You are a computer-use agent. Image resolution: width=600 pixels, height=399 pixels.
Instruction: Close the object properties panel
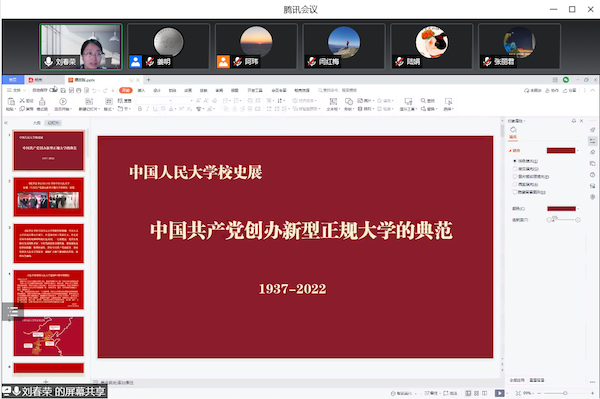pos(581,121)
